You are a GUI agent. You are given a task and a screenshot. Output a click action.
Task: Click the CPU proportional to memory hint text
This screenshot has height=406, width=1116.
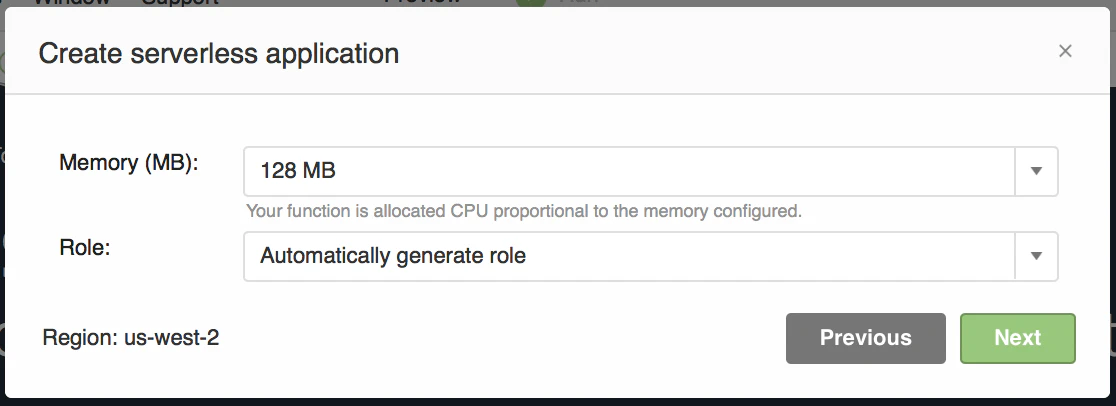(524, 212)
